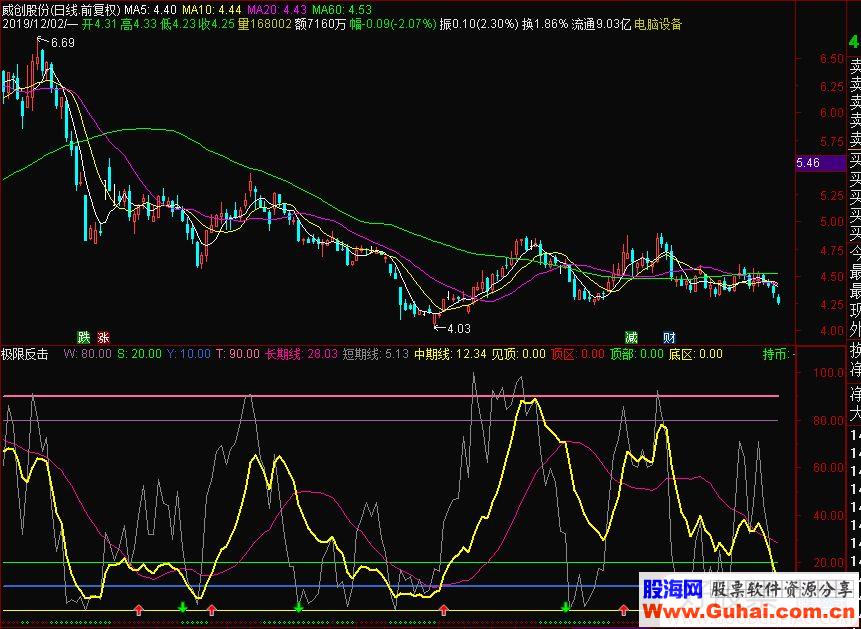
Task: Click the S: 20.00 parameter
Action: point(140,354)
